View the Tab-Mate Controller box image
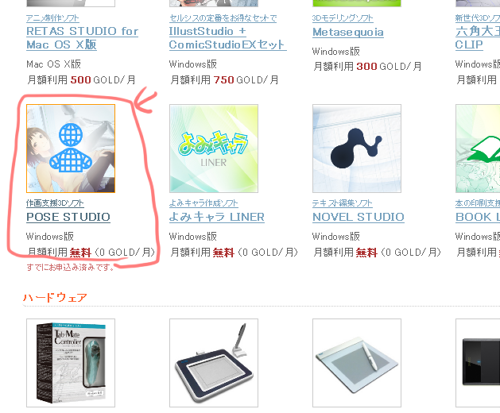 pyautogui.click(x=71, y=363)
